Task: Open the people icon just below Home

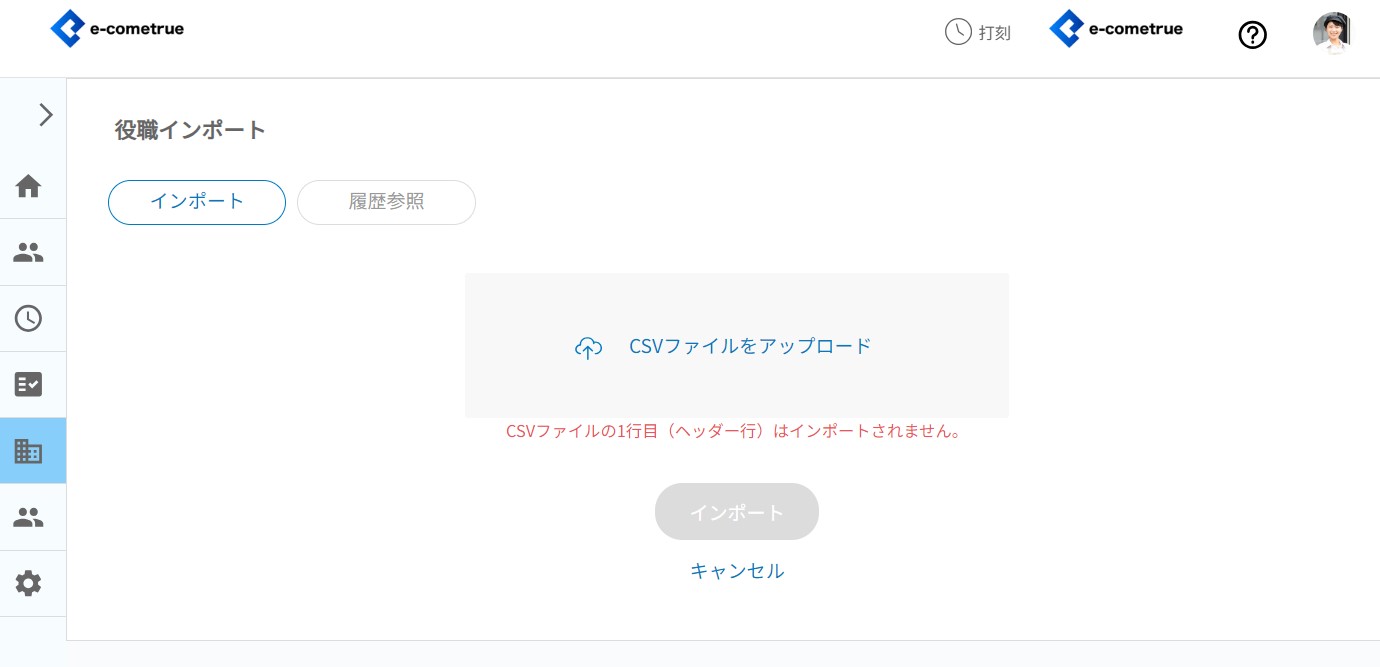Action: [28, 253]
